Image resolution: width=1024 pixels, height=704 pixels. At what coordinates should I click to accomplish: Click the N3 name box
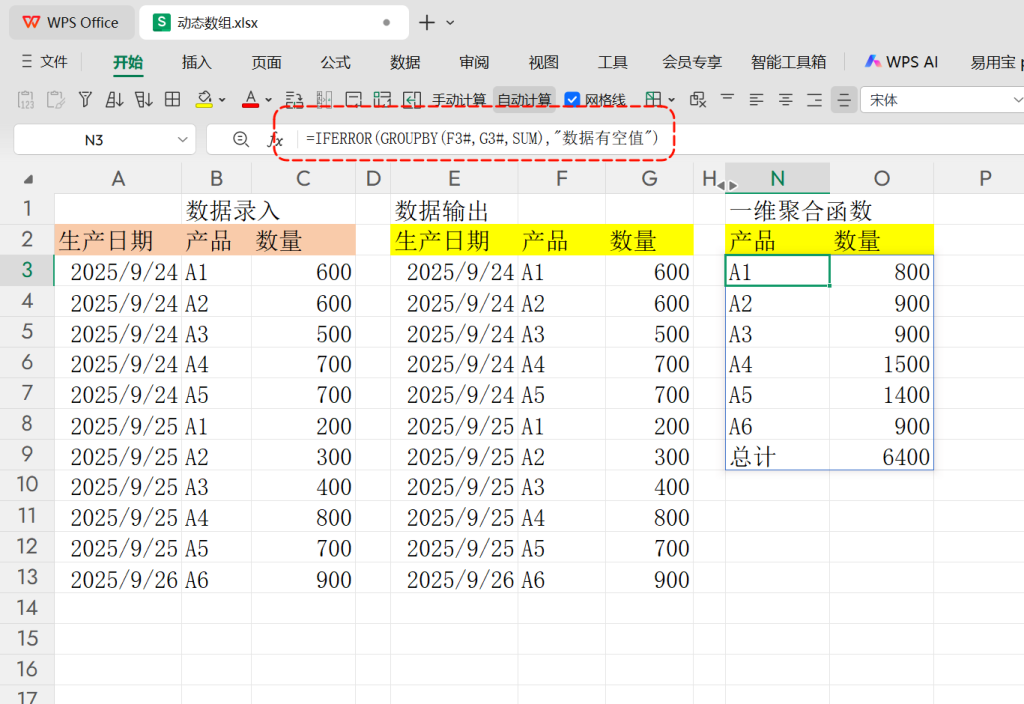tap(94, 140)
